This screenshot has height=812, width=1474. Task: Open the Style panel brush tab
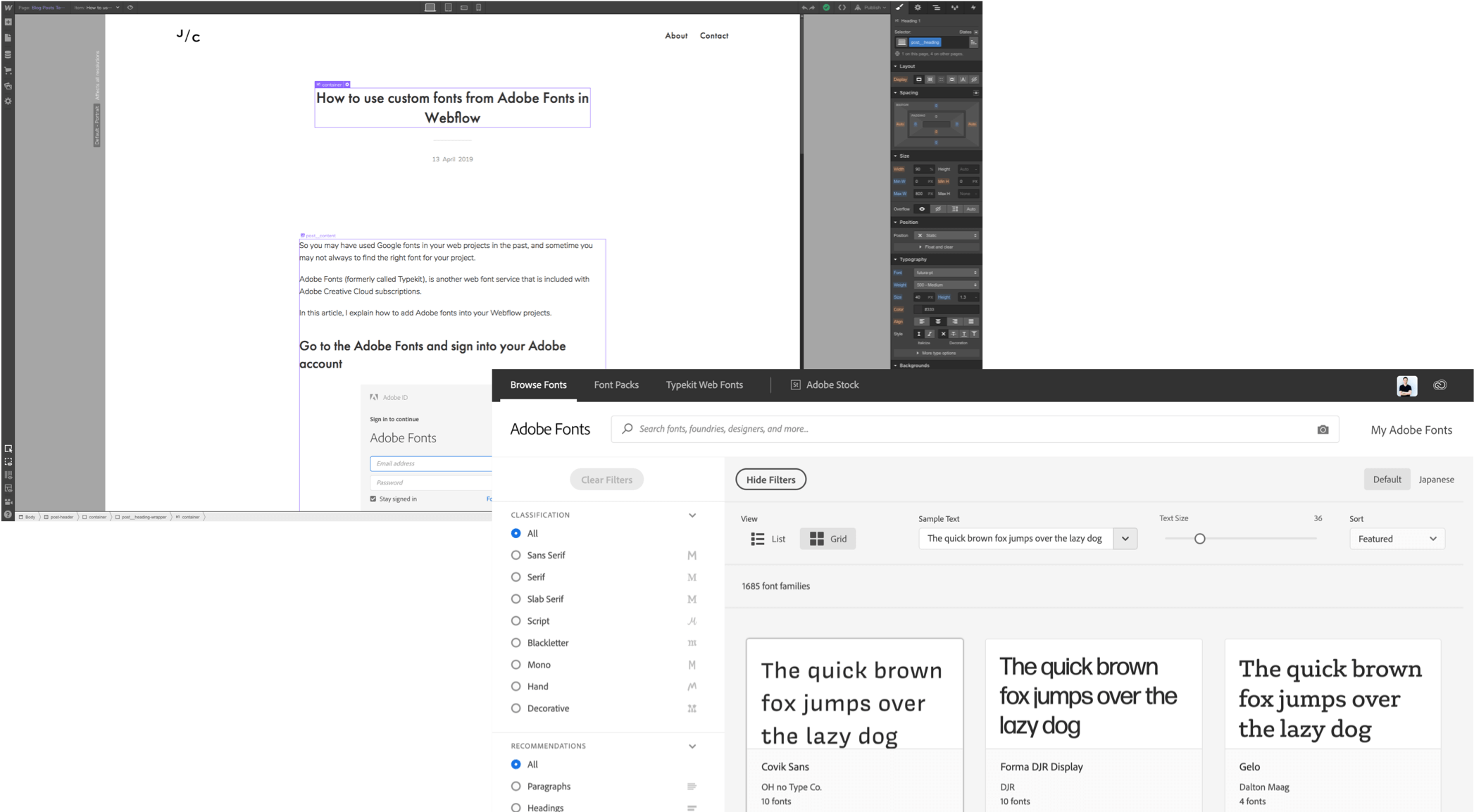click(x=899, y=8)
